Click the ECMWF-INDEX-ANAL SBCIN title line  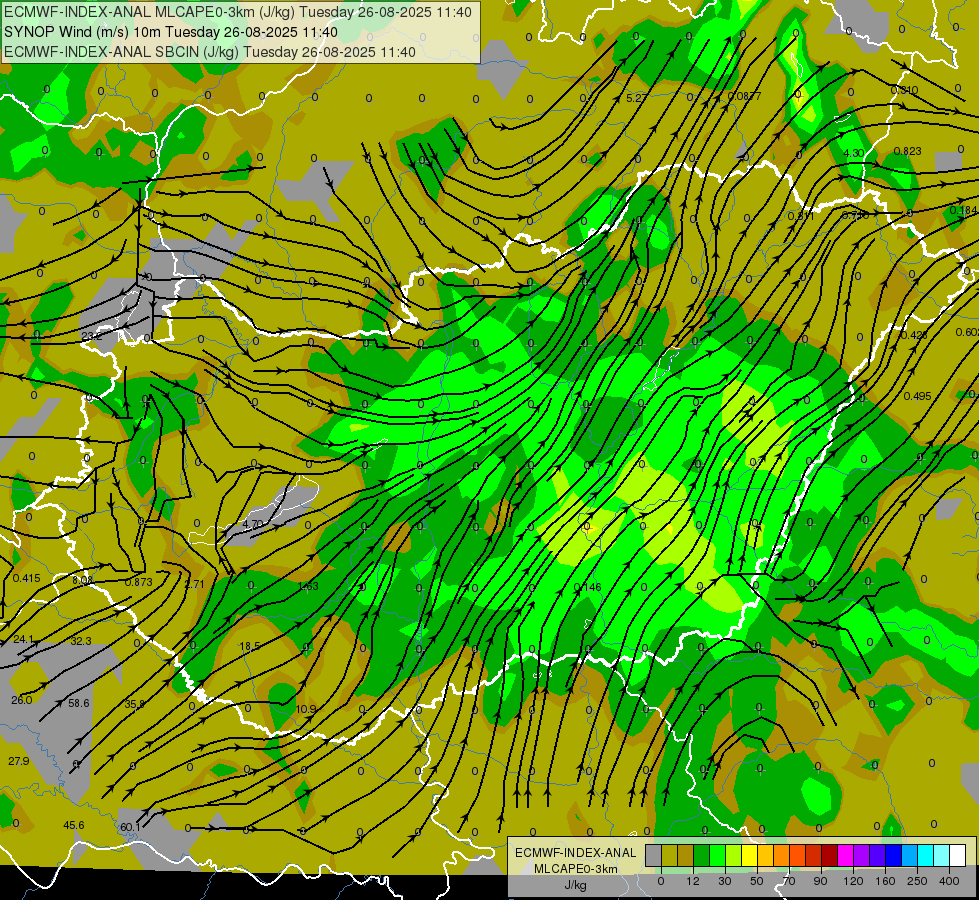pos(210,52)
